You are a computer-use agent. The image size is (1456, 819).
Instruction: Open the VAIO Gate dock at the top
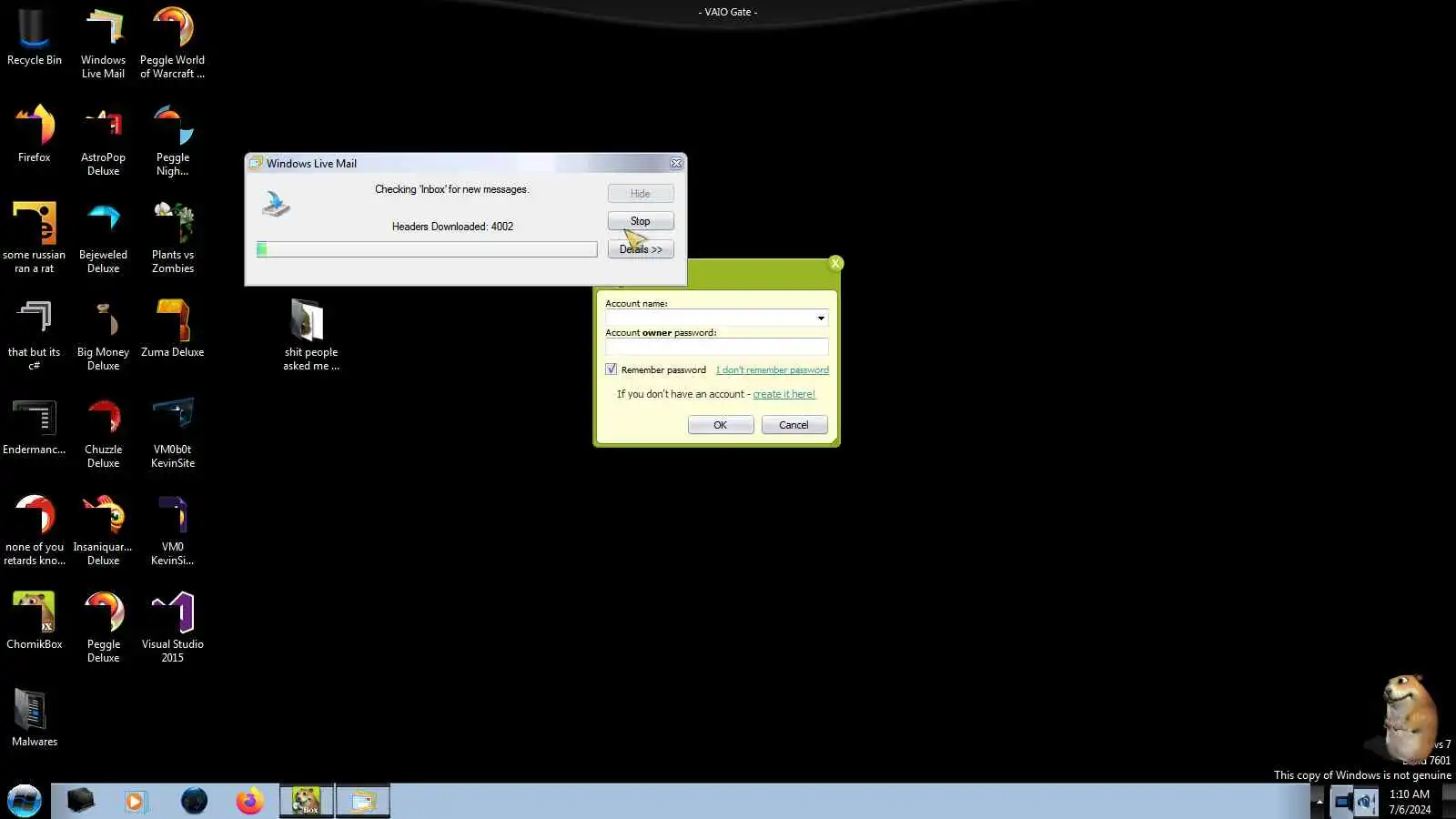click(728, 12)
